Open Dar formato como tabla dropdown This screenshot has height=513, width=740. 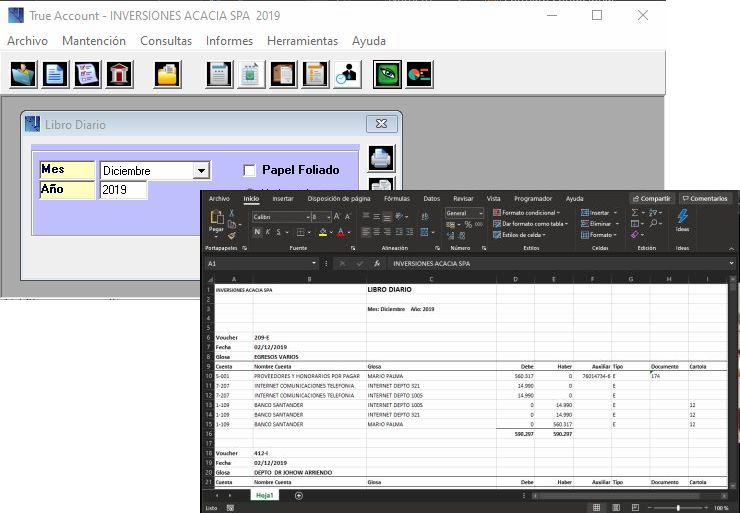530,224
